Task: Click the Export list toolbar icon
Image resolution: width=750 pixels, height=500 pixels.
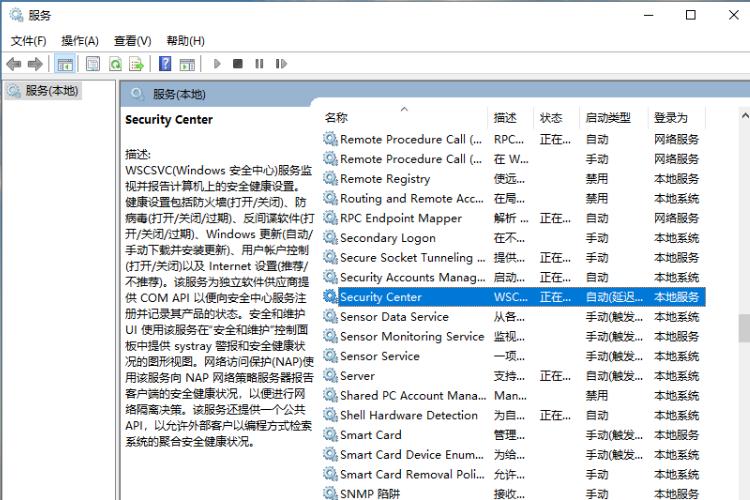Action: coord(137,64)
